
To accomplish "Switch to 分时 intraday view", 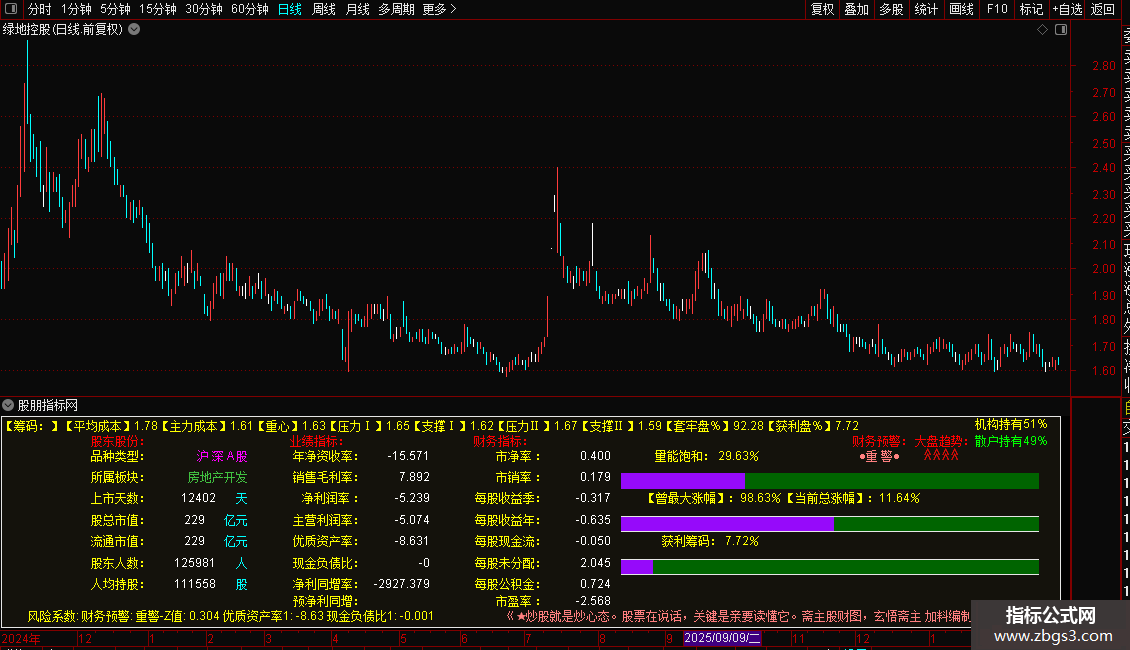I will tap(40, 9).
